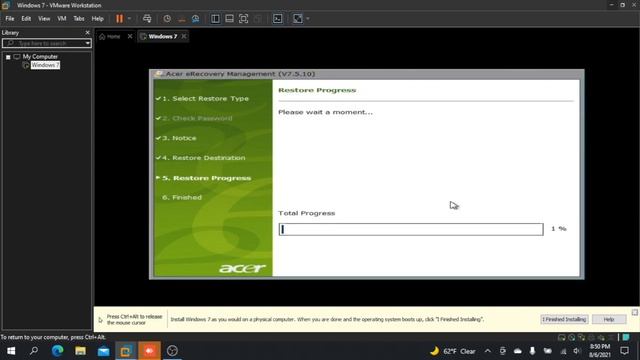The width and height of the screenshot is (640, 360).
Task: Click the VMware Workstation taskbar icon
Action: 126,351
